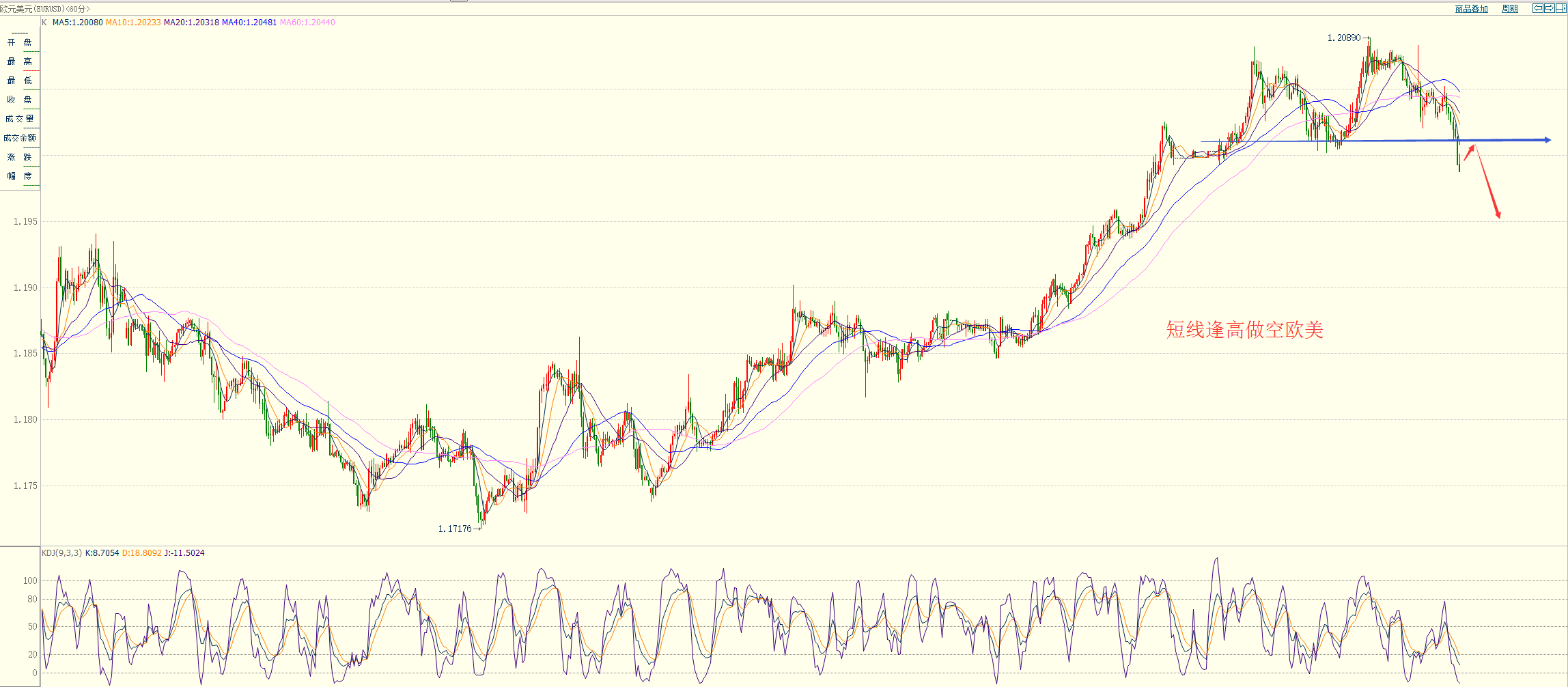
Task: Select the blue MA40:1.20481 label
Action: click(x=250, y=23)
